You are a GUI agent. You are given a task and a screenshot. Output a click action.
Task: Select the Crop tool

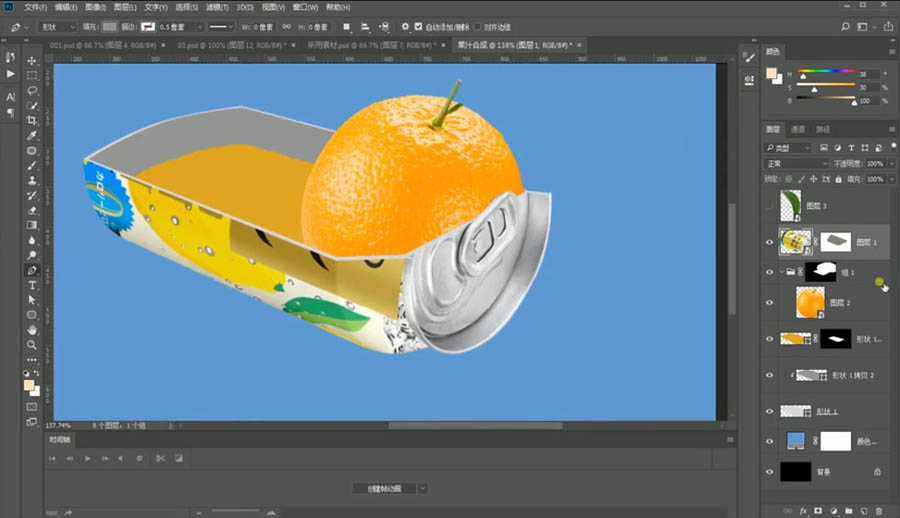[32, 120]
